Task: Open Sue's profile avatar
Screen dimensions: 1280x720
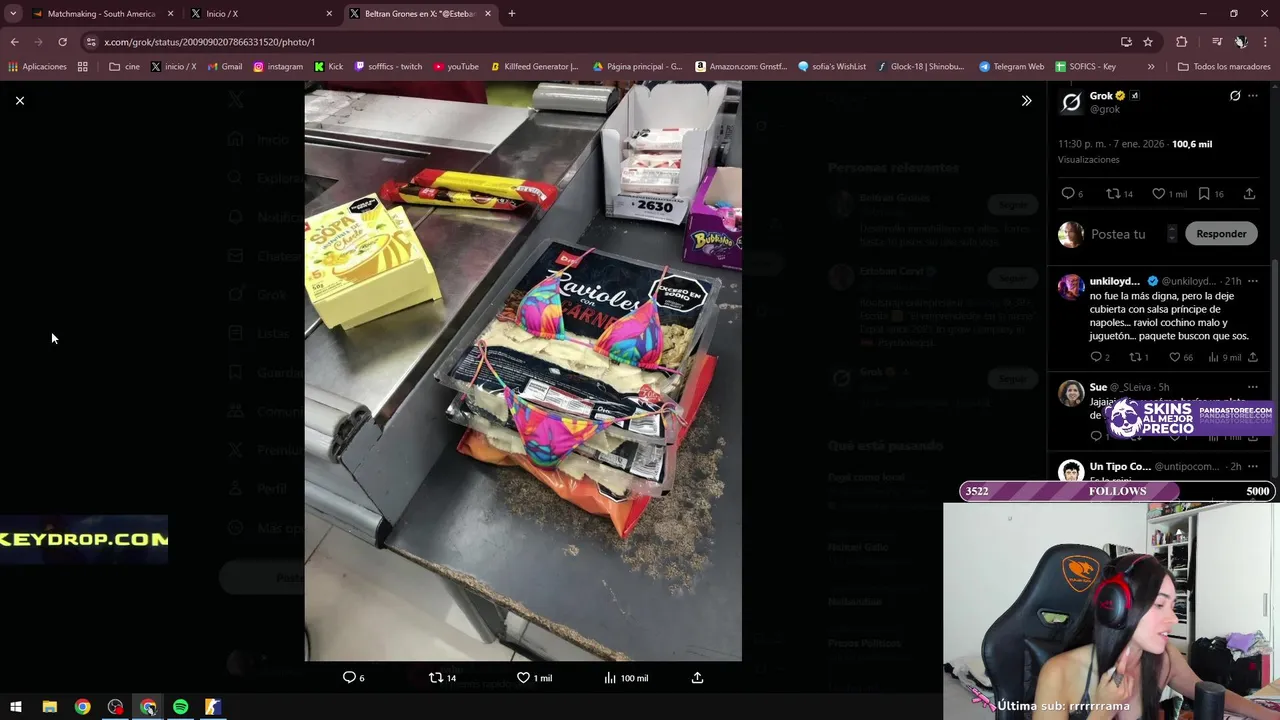Action: [x=1071, y=393]
